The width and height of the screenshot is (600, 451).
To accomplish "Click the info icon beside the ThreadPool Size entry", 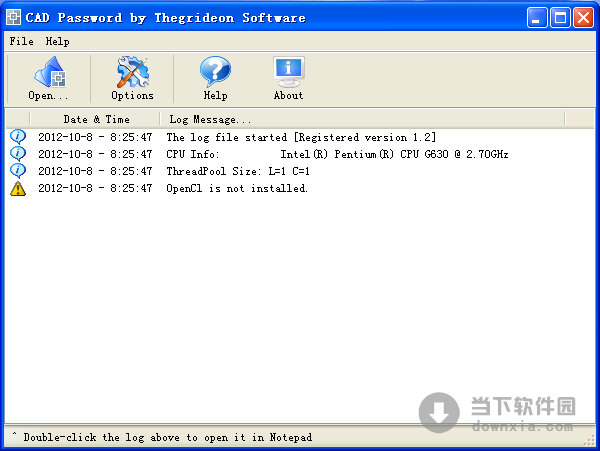I will tap(18, 171).
